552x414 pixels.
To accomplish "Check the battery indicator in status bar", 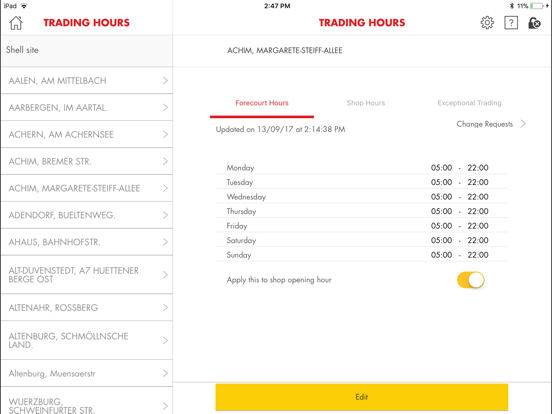I will pos(537,6).
